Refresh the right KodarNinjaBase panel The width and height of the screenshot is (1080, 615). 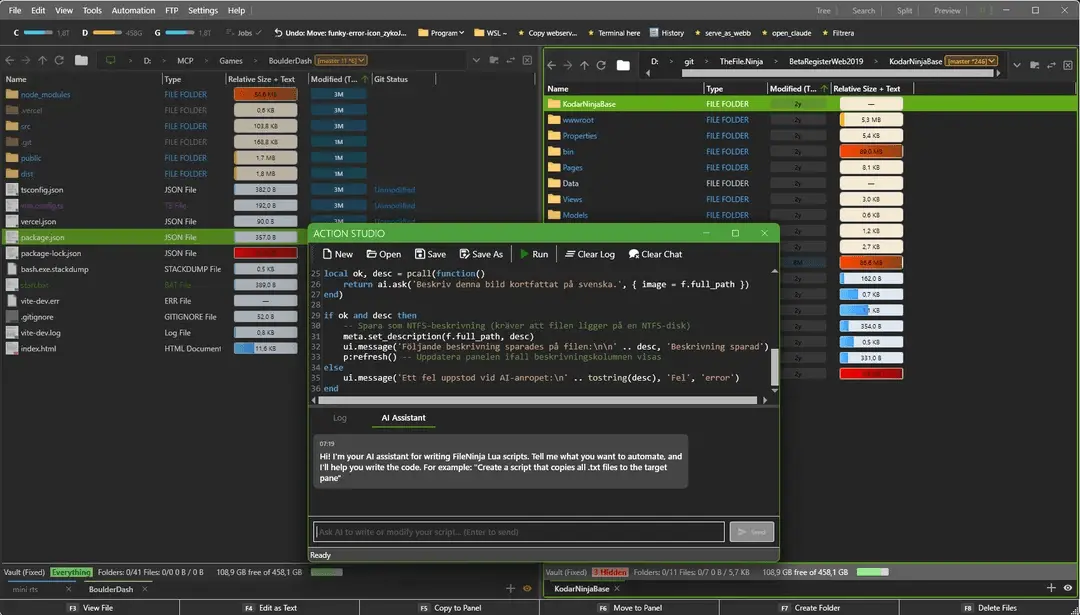601,65
